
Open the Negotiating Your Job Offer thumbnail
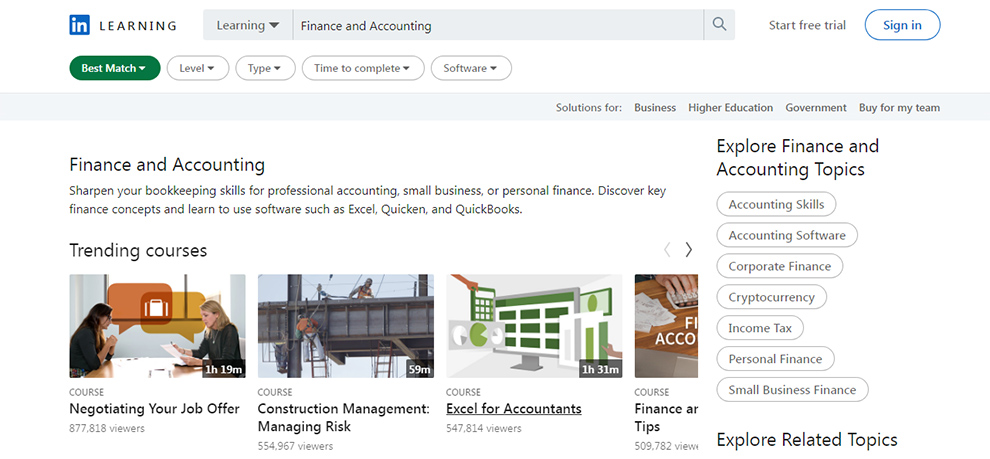coord(157,326)
